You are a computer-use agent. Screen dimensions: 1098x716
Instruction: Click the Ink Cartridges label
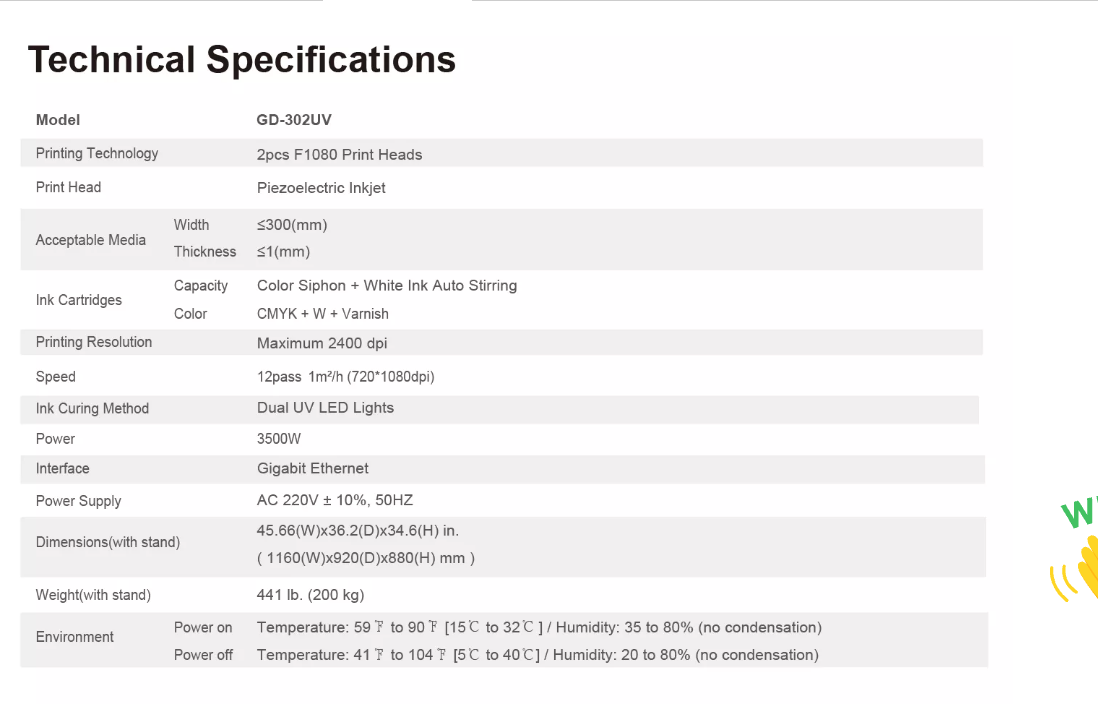click(x=79, y=300)
